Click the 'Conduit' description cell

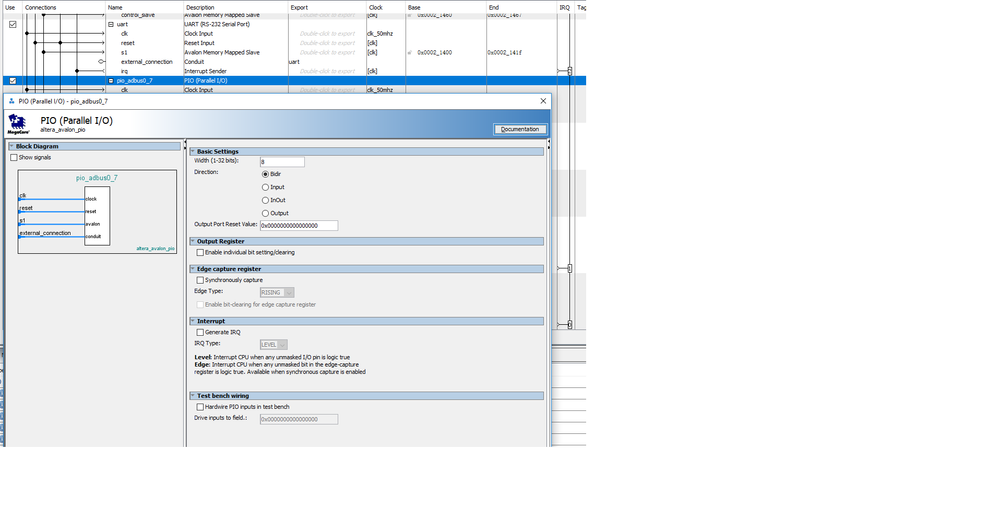(194, 62)
